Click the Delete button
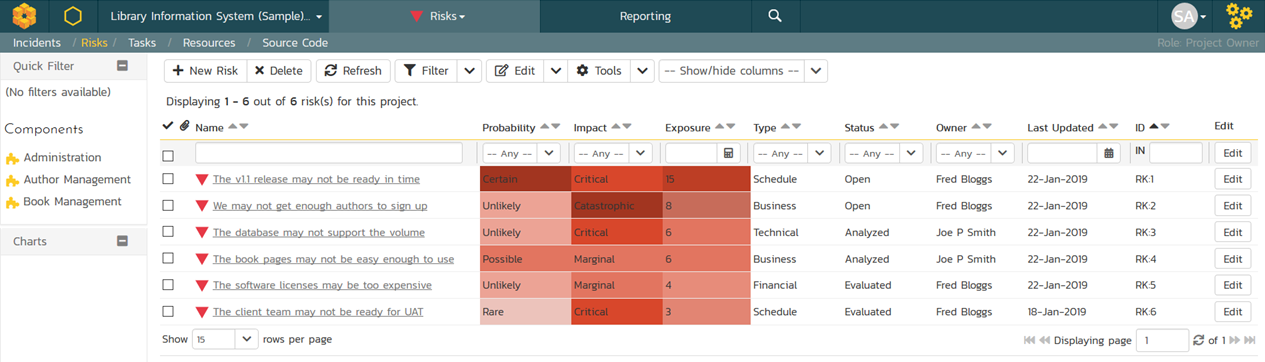The height and width of the screenshot is (362, 1265). tap(278, 71)
